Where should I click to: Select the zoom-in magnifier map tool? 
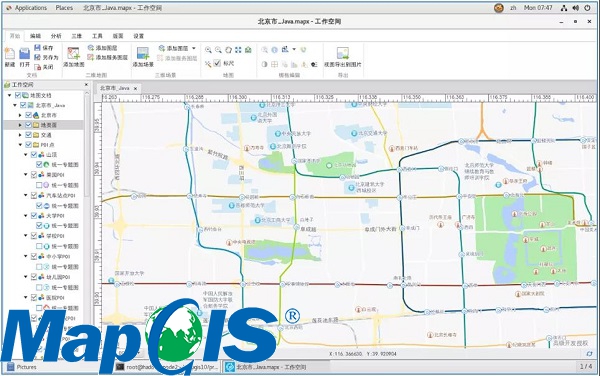point(208,50)
